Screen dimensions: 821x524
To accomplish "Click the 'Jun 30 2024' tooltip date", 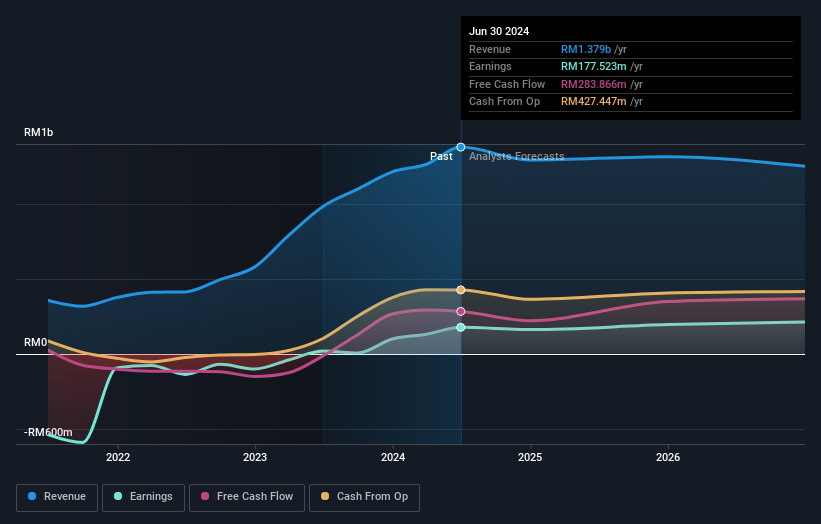I will click(x=499, y=31).
